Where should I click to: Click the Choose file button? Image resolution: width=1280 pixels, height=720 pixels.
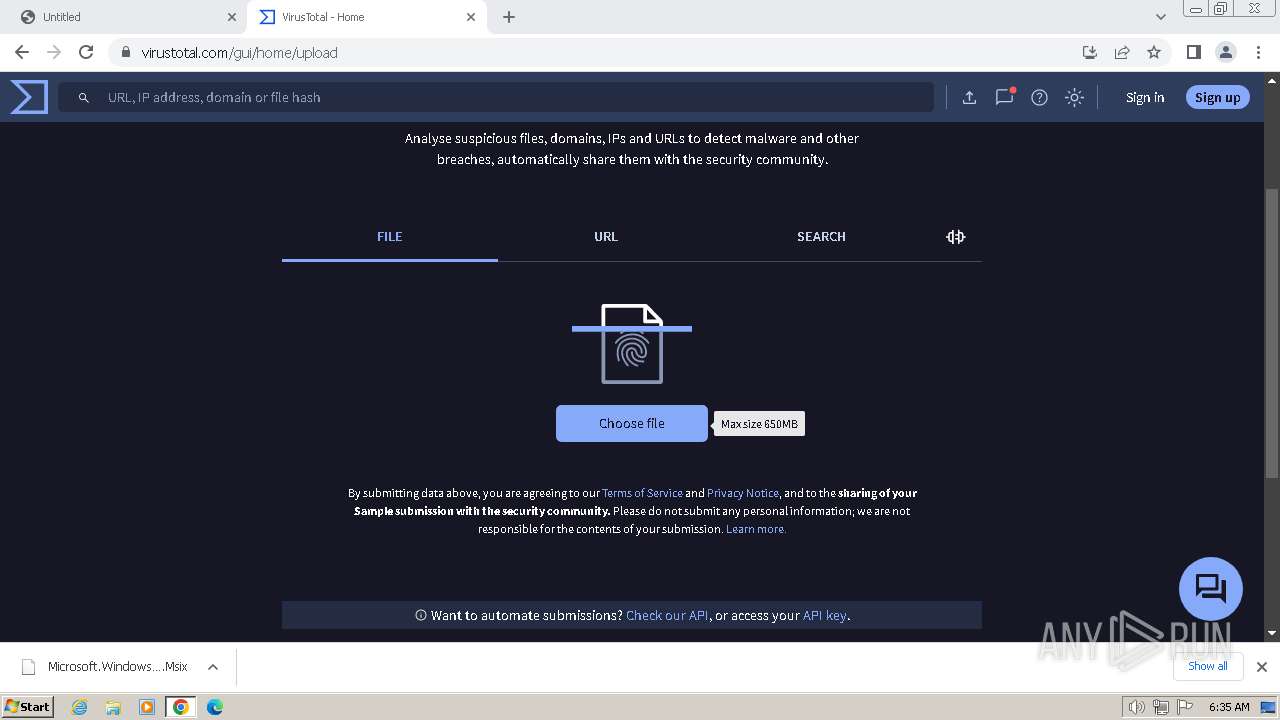[x=632, y=424]
